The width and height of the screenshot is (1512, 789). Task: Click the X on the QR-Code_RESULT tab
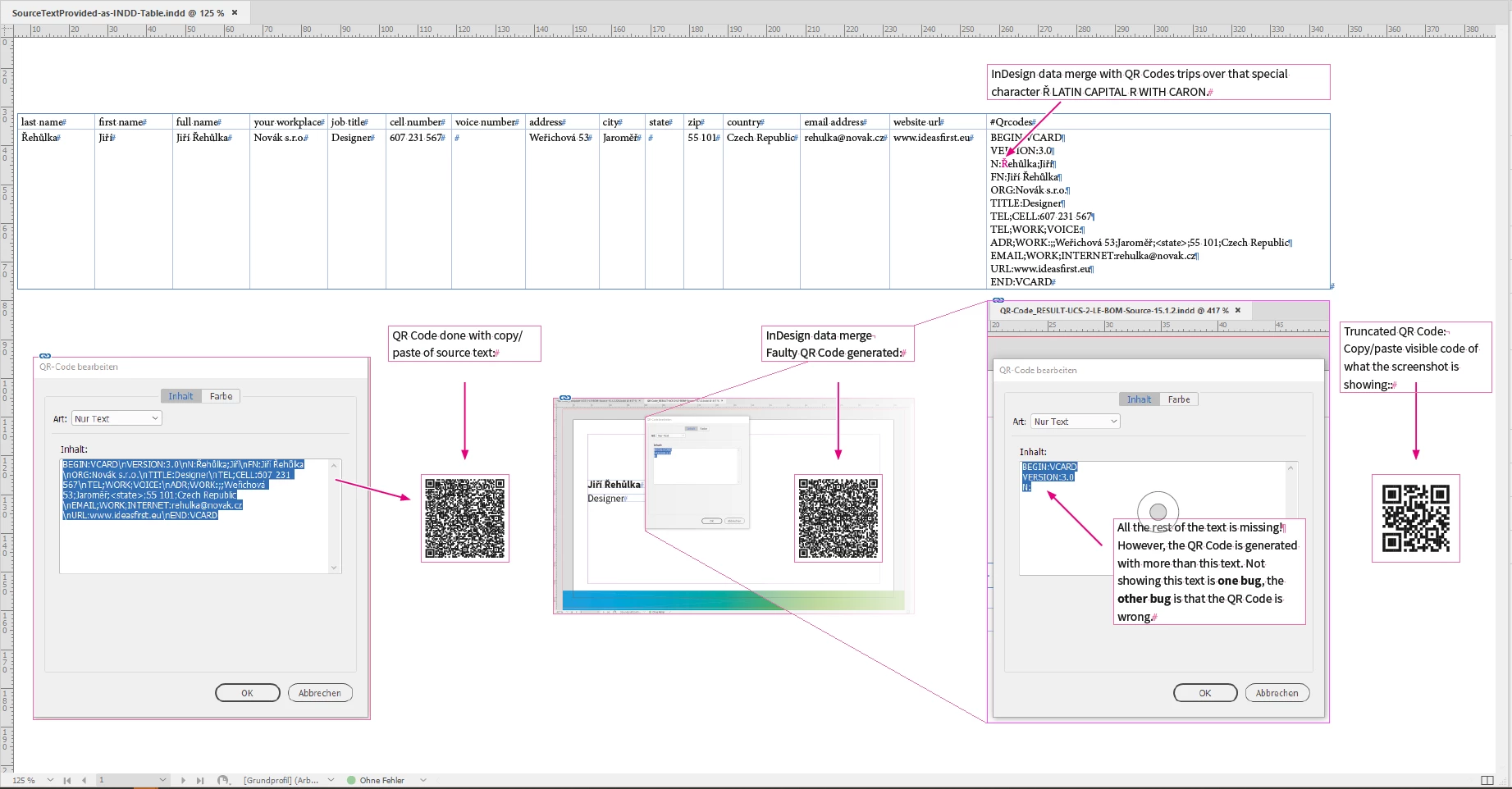tap(1238, 310)
